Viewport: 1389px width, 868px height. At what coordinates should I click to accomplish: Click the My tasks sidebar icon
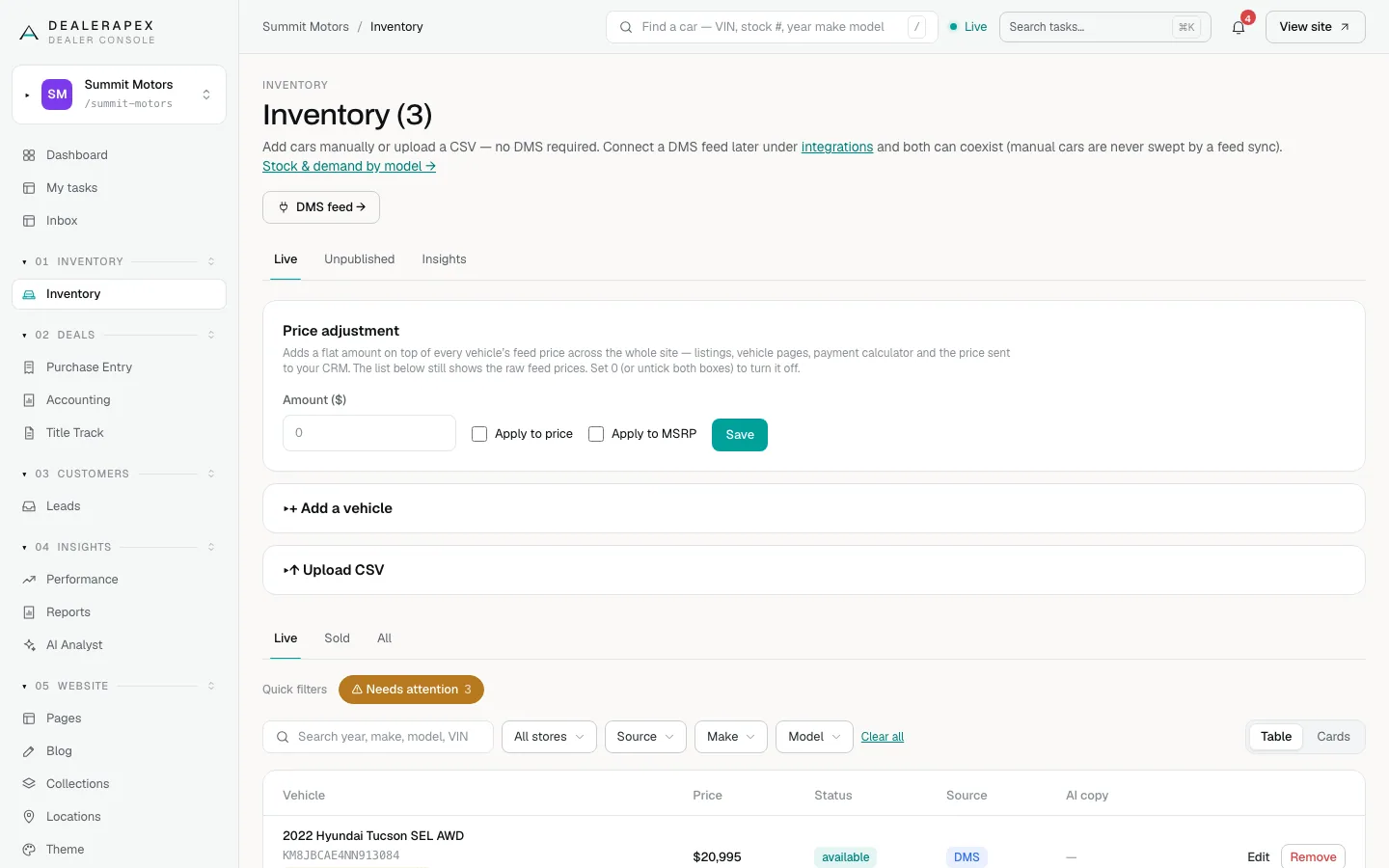point(29,188)
